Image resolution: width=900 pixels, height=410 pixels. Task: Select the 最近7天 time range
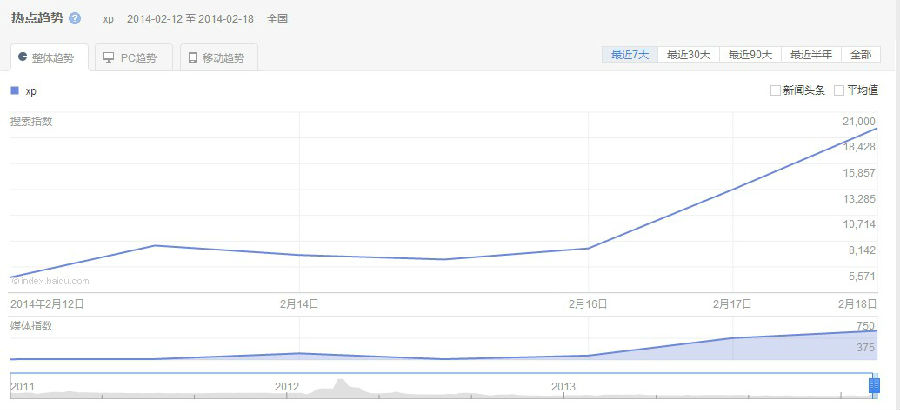630,55
